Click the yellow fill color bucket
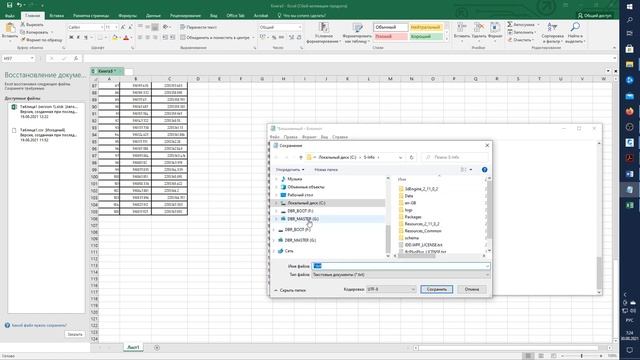 [x=115, y=38]
